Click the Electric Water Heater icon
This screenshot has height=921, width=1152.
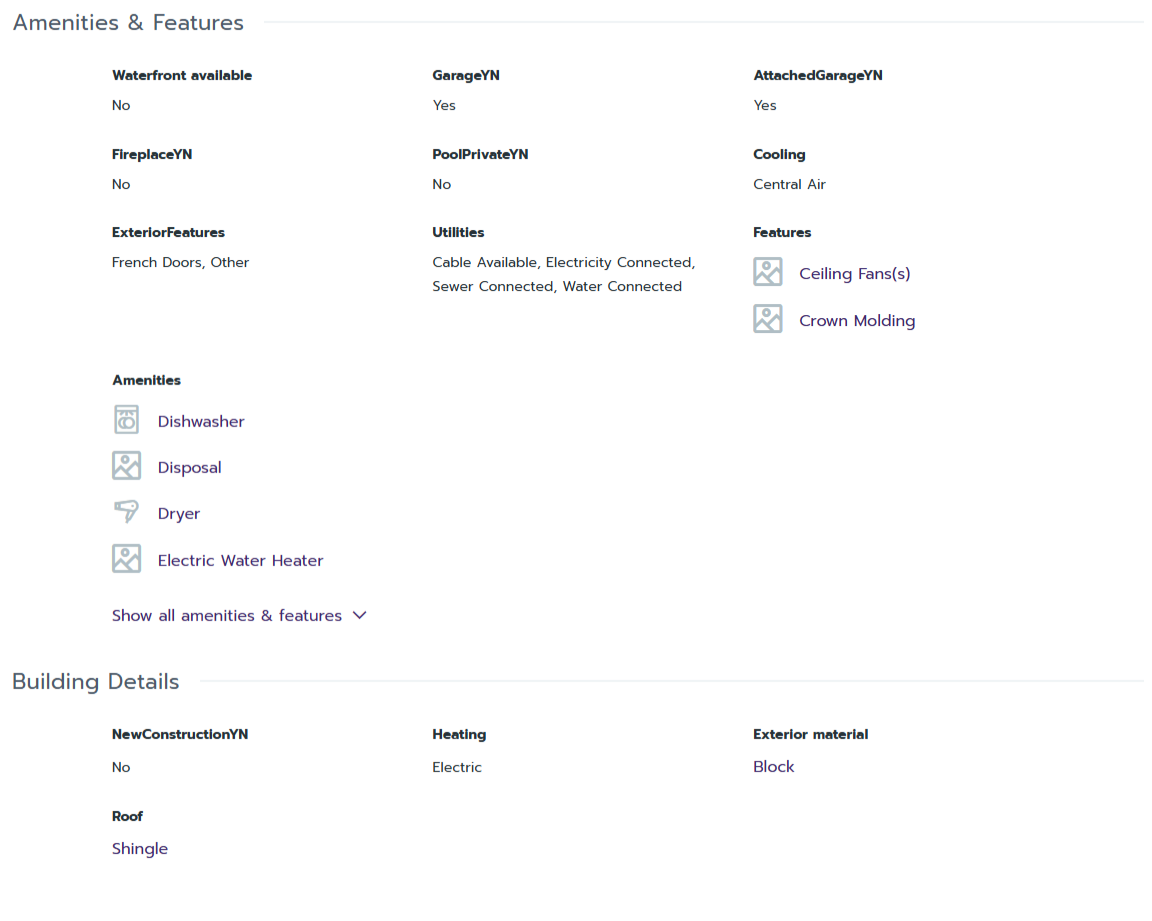[x=126, y=559]
